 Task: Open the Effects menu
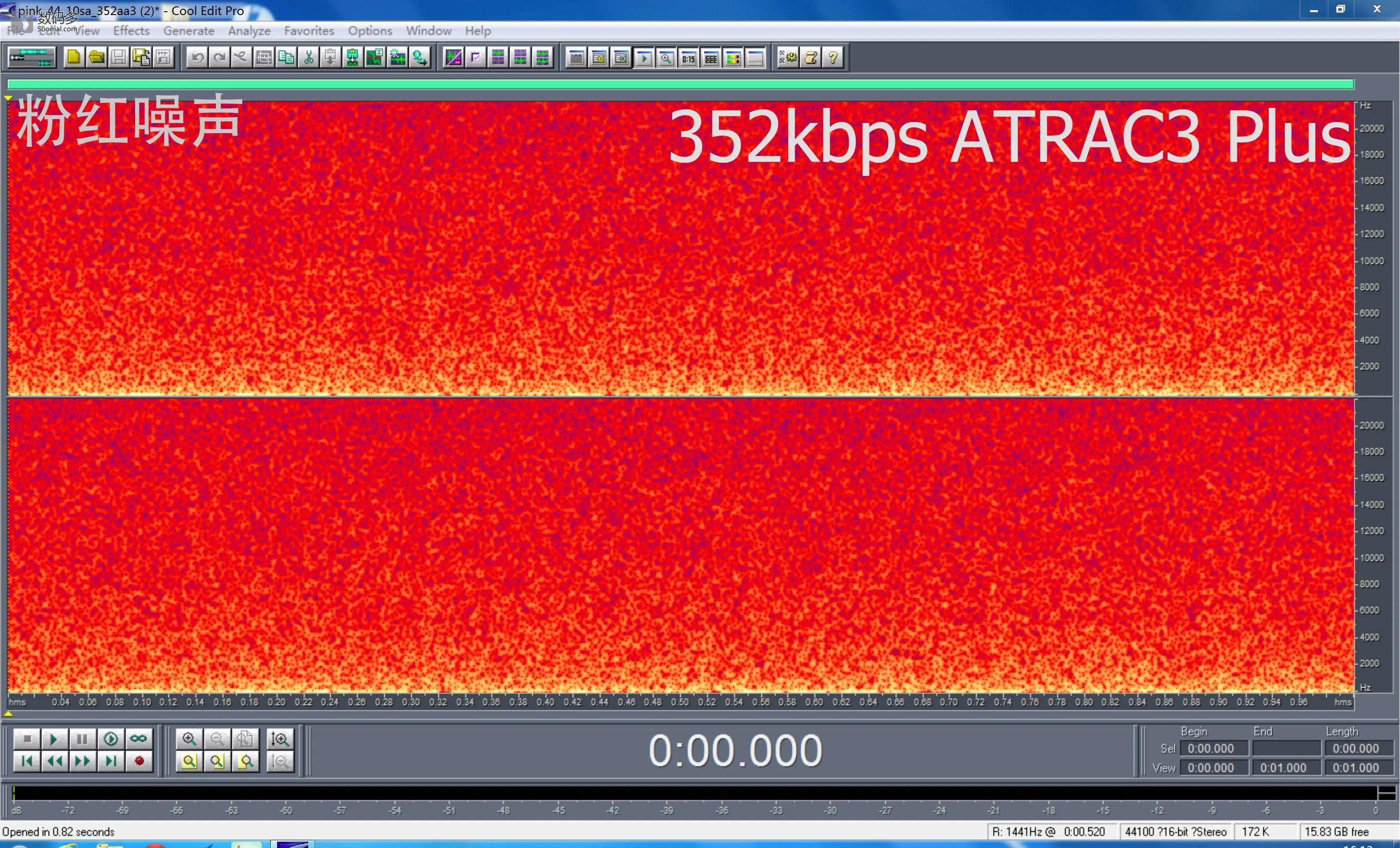point(131,31)
